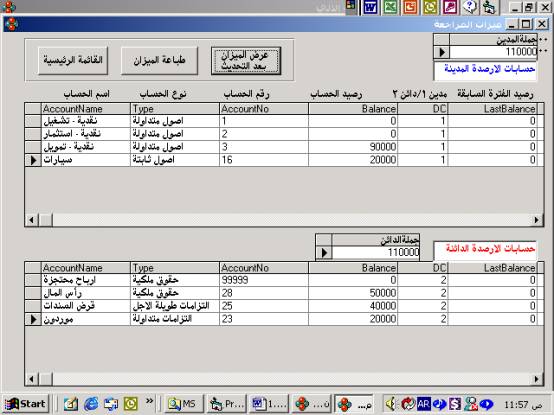Click the Outlook clock icon in quick launch
554x415 pixels.
pos(130,403)
